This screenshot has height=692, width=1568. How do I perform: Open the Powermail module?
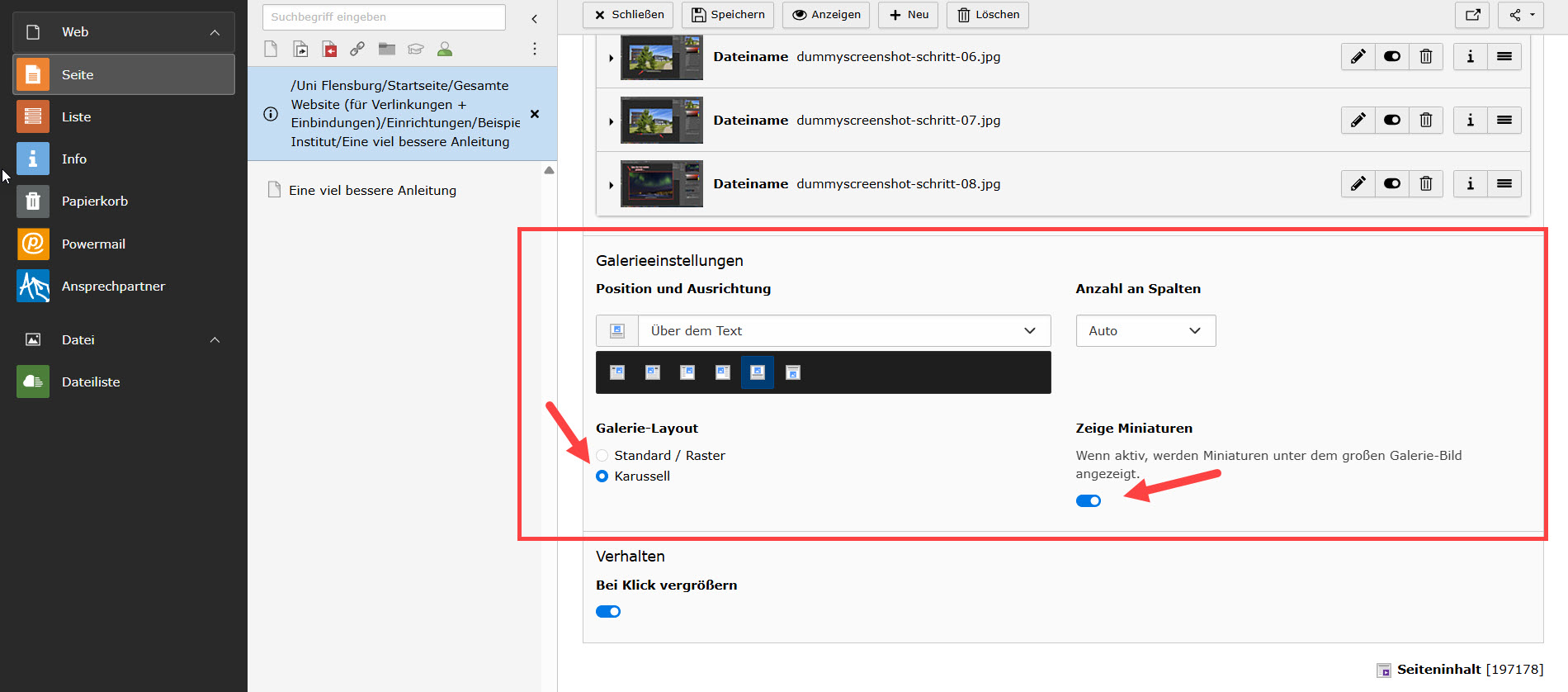click(93, 244)
